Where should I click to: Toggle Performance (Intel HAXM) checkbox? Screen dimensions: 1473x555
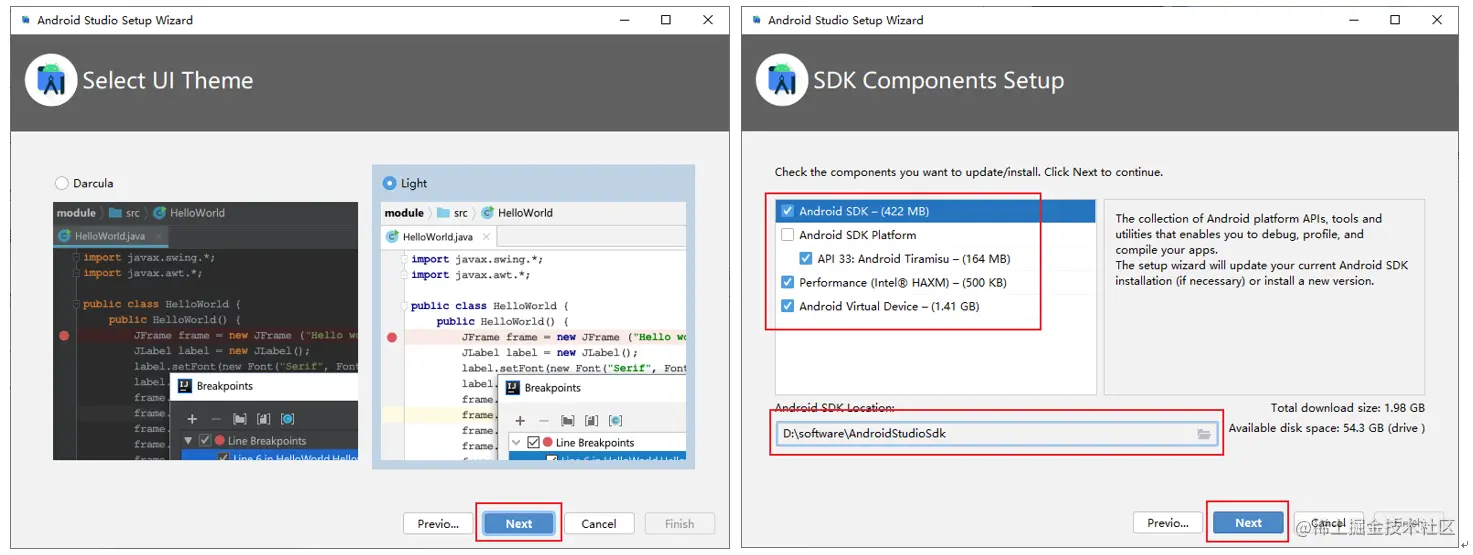788,283
